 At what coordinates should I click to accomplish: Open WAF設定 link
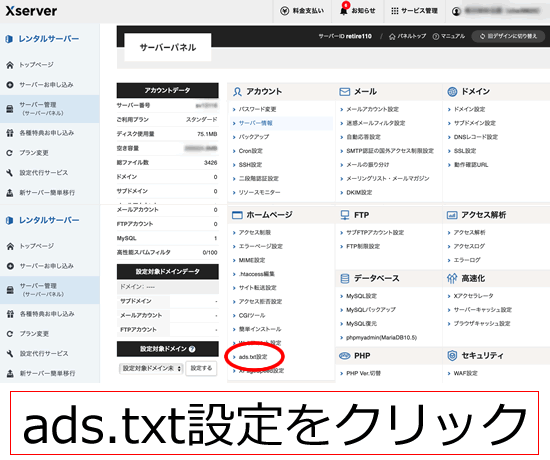coord(465,374)
